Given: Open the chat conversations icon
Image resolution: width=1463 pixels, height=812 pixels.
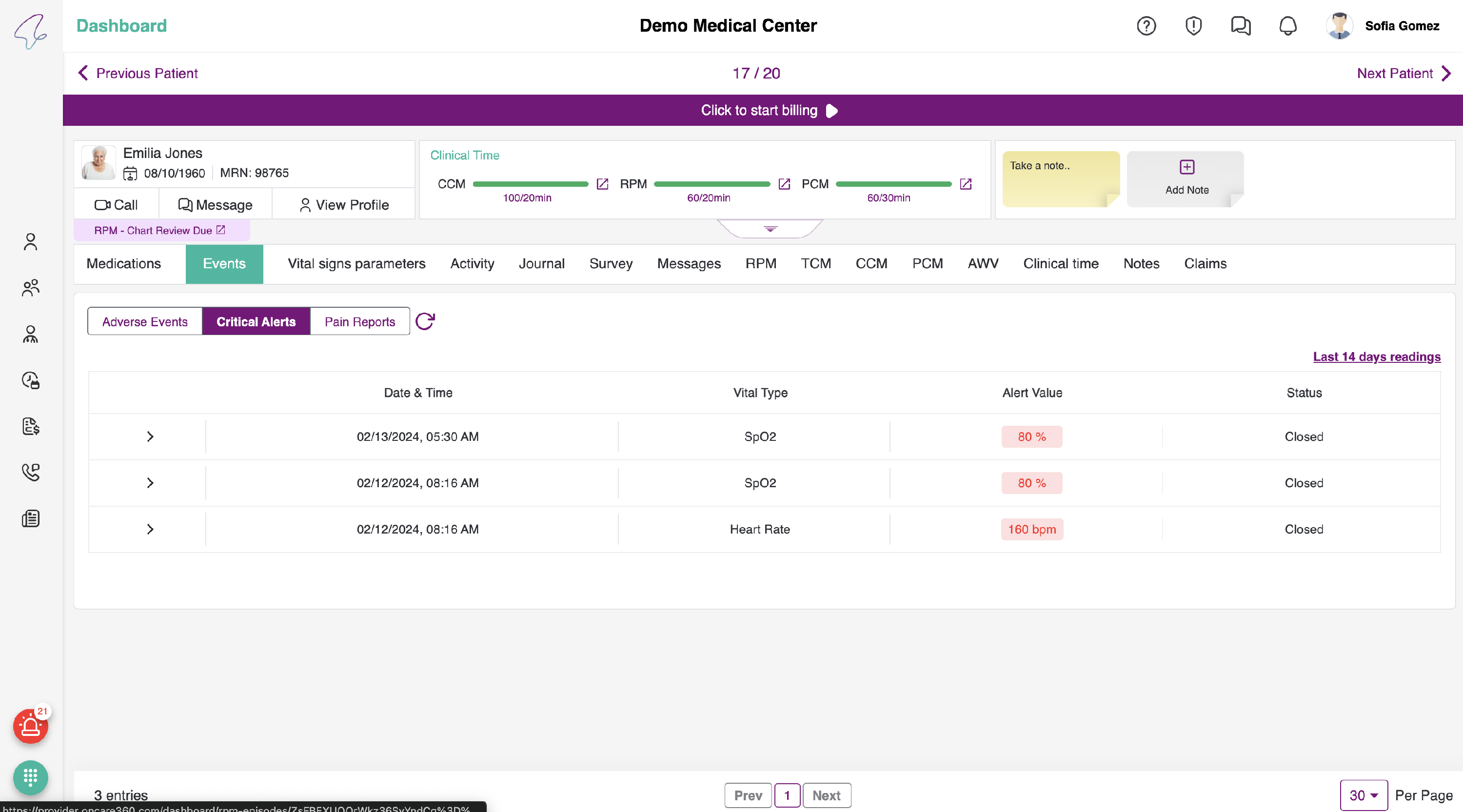Looking at the screenshot, I should click(x=1240, y=26).
